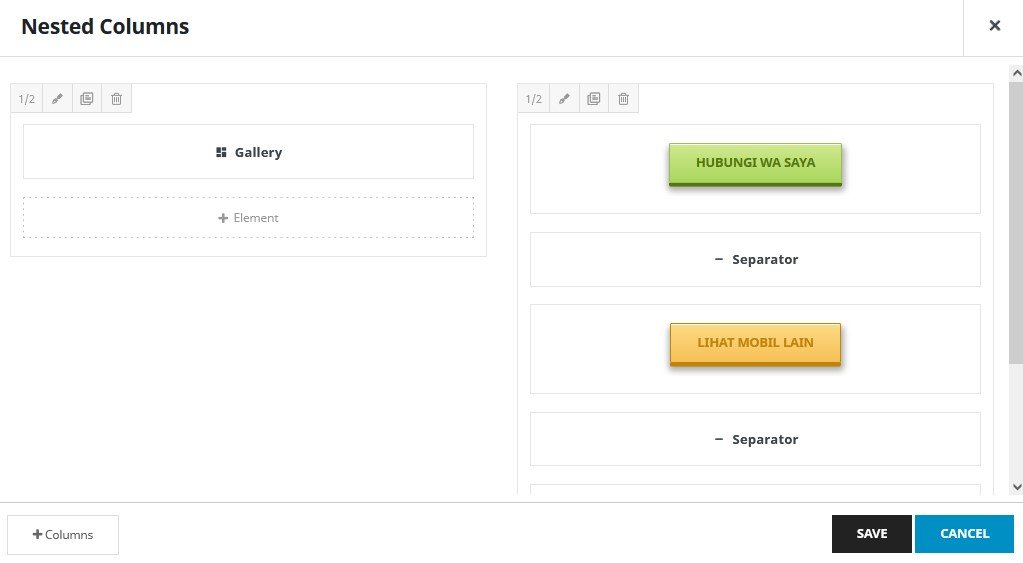
Task: Open right column 1/2 width selector
Action: [534, 99]
